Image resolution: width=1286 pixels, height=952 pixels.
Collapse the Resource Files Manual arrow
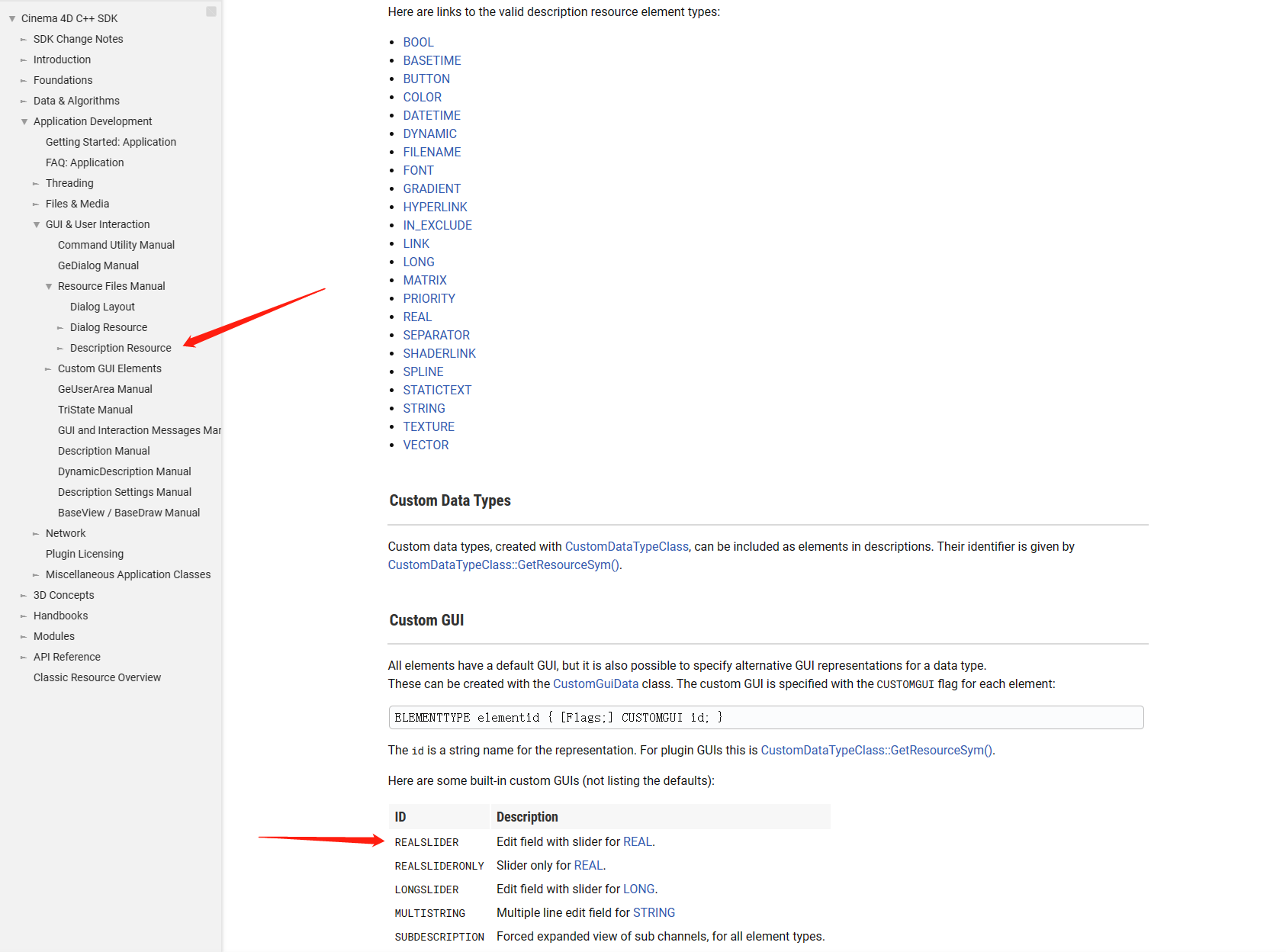(49, 286)
